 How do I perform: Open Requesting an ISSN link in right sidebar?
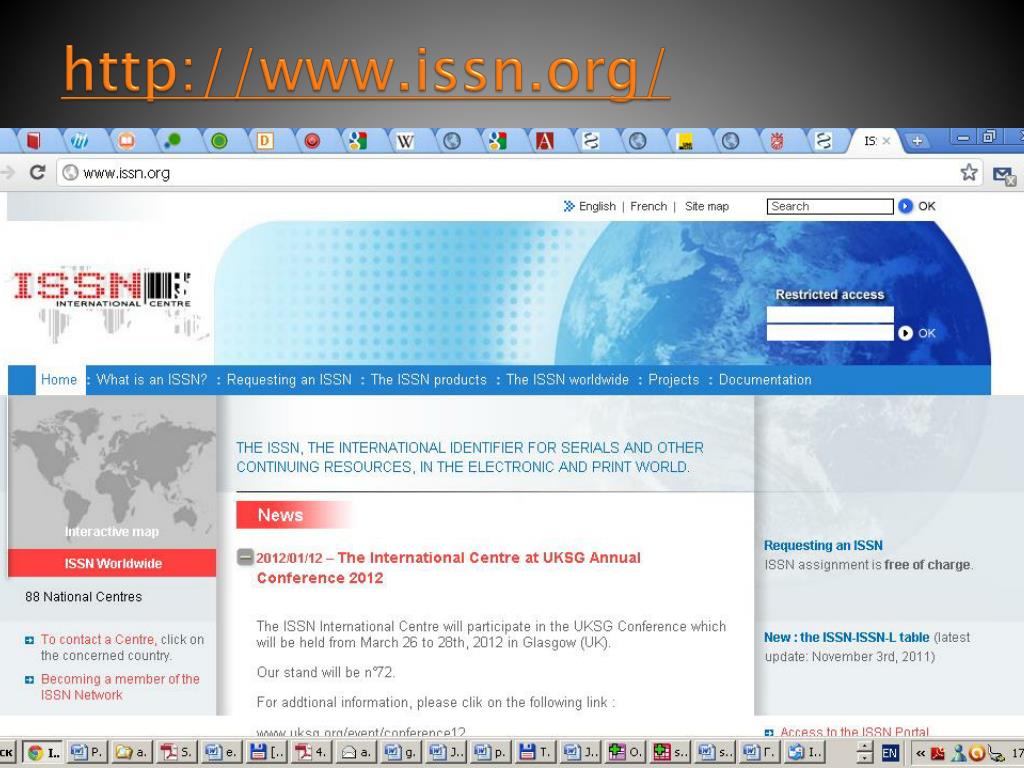[x=823, y=545]
